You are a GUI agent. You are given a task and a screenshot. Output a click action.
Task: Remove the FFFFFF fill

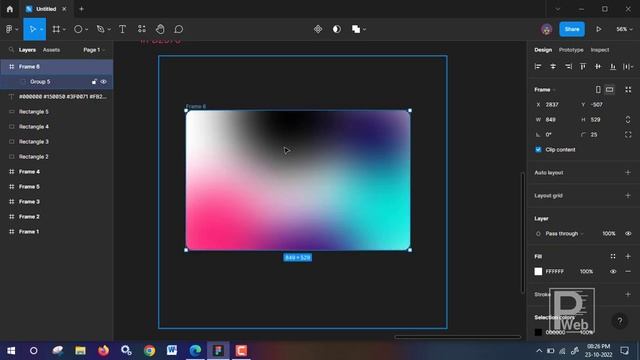tap(628, 271)
